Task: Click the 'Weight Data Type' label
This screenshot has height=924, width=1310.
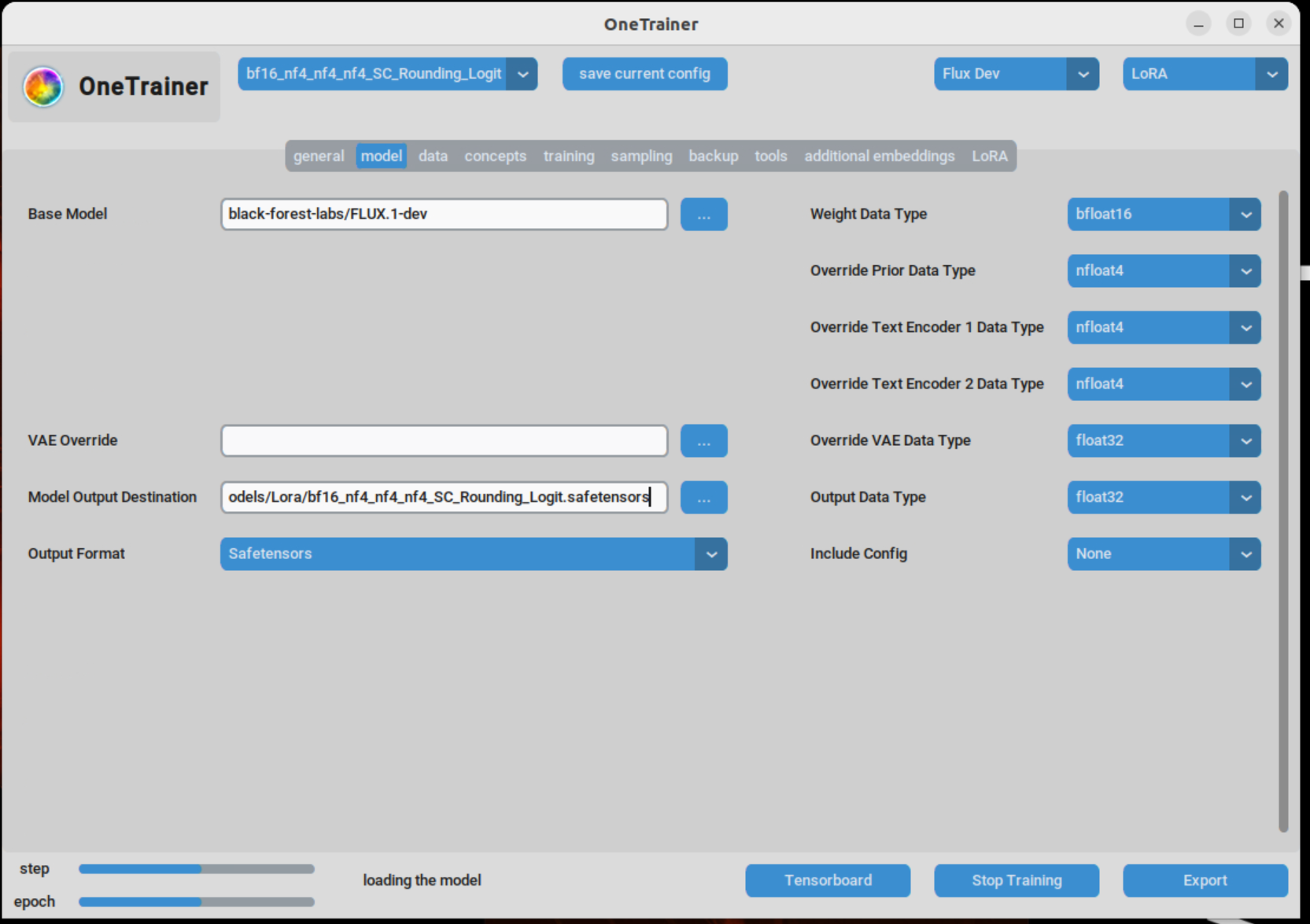Action: point(869,214)
